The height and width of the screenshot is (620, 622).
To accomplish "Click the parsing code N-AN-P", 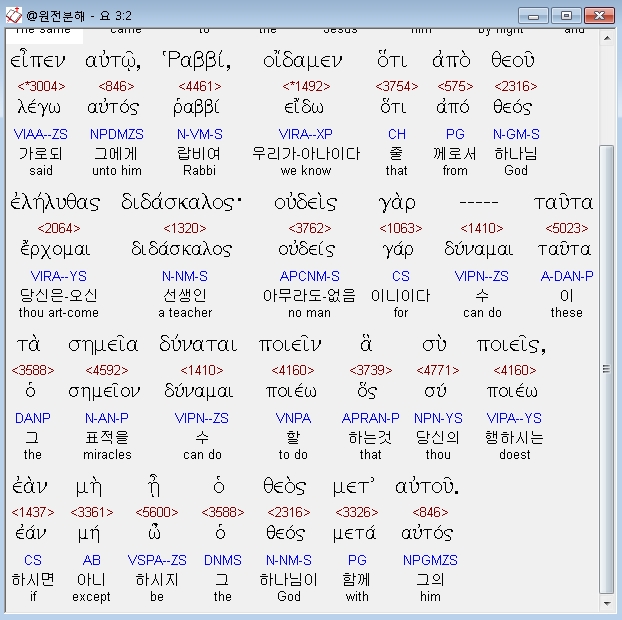I will point(107,418).
